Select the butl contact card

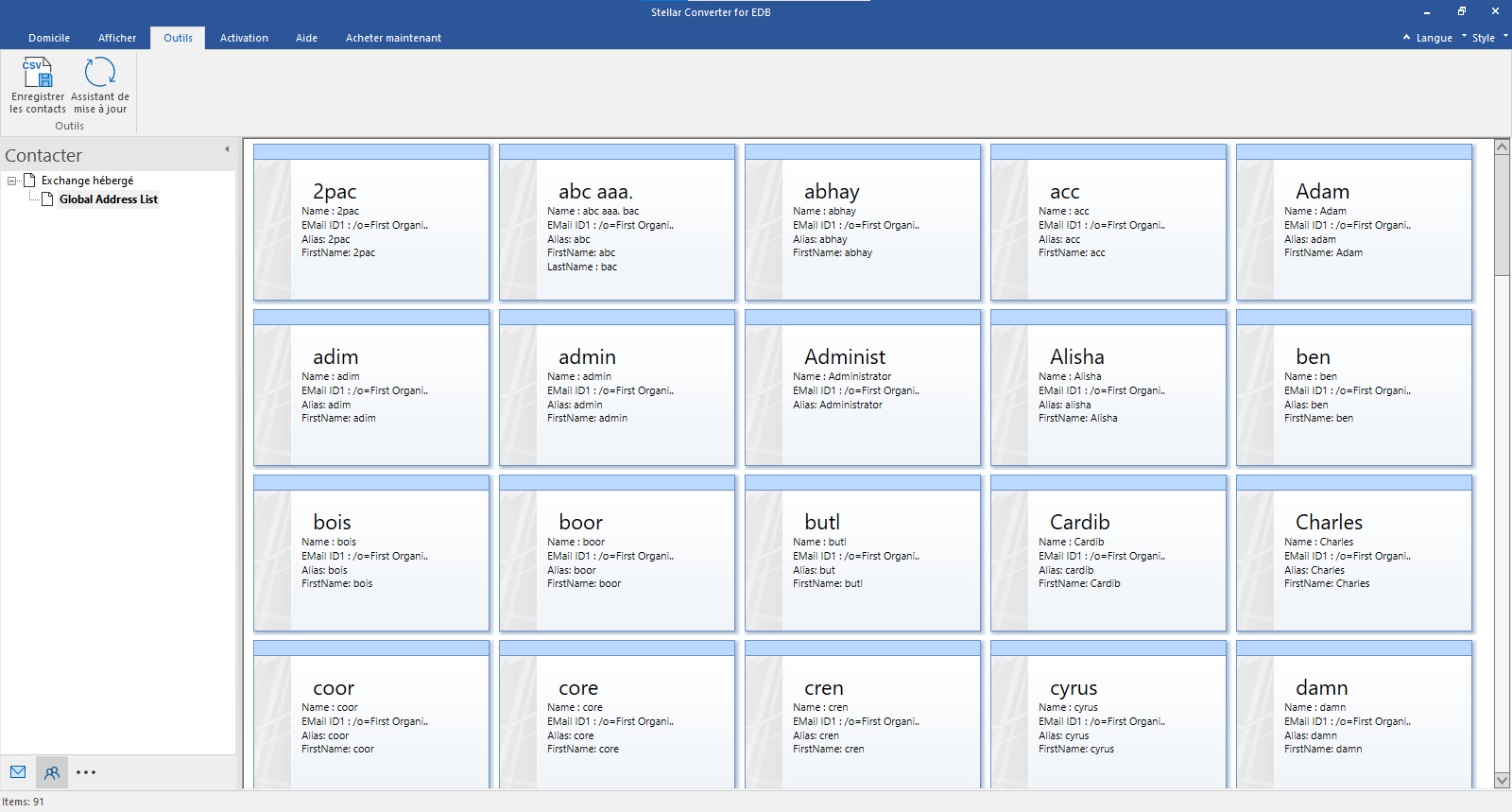[x=863, y=553]
